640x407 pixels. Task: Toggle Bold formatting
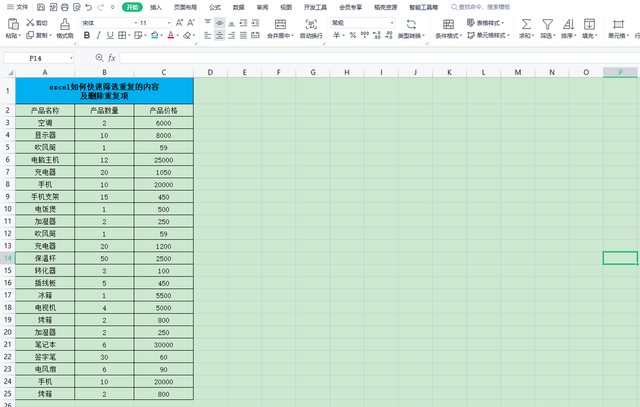(87, 36)
